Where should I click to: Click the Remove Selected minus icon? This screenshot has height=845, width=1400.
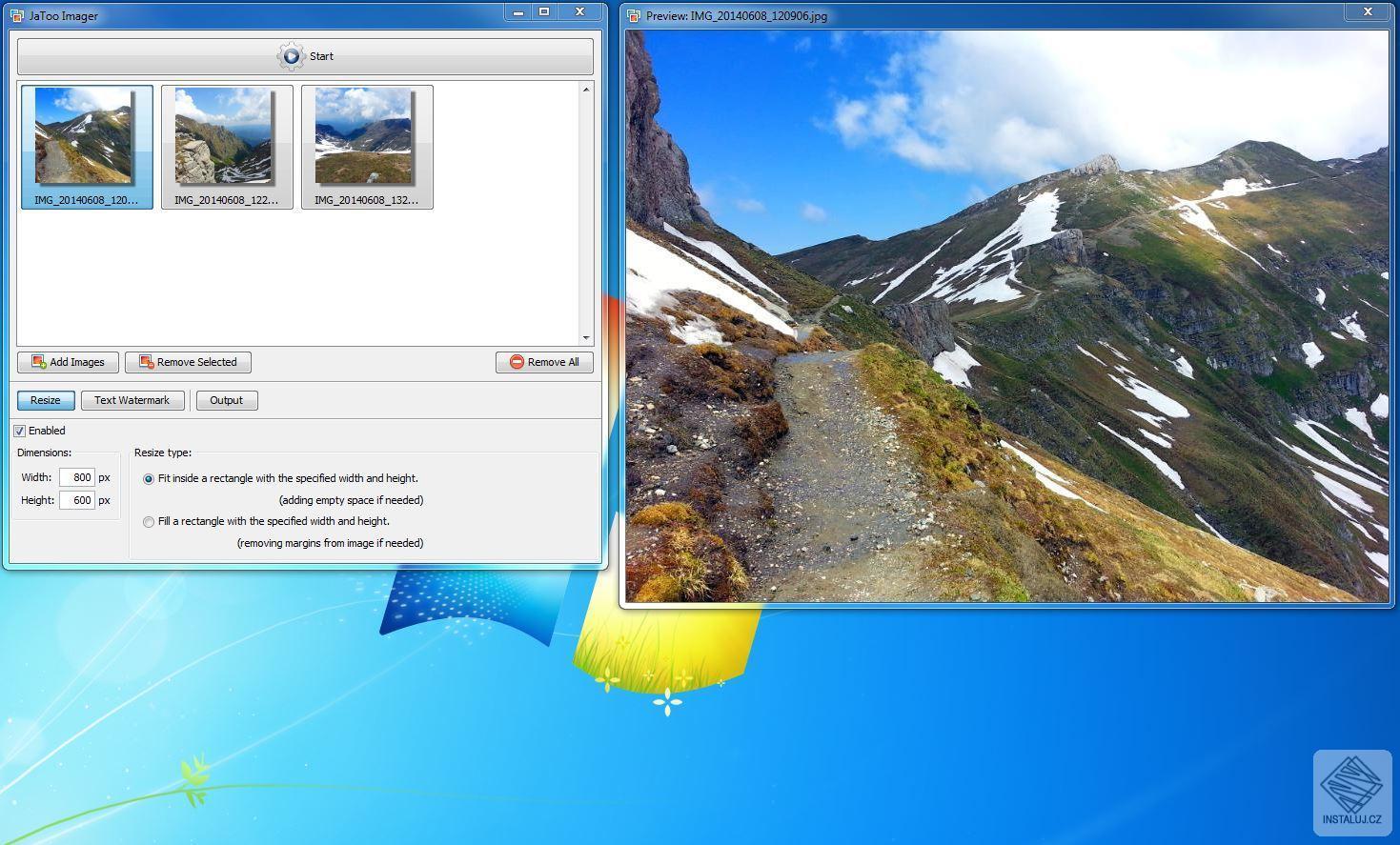point(146,362)
